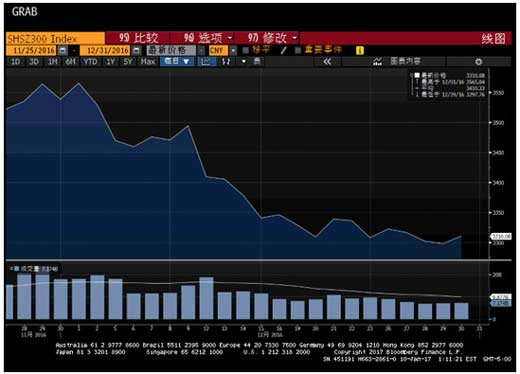Click the CNY currency field
Viewport: 520px width, 374px height.
coord(218,50)
